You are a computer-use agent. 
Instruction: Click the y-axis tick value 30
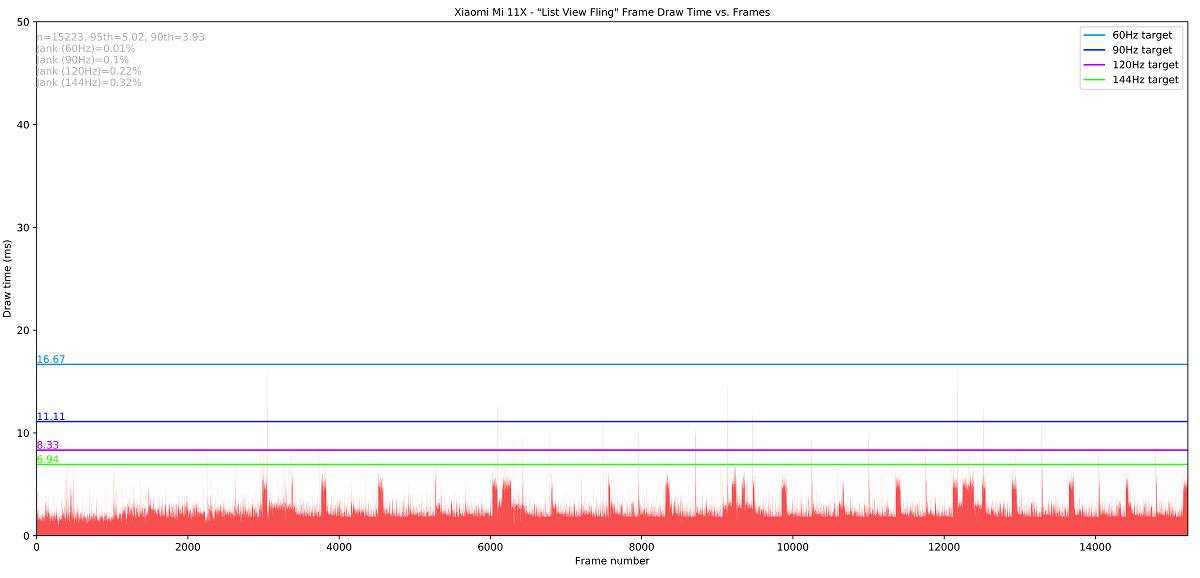click(24, 227)
